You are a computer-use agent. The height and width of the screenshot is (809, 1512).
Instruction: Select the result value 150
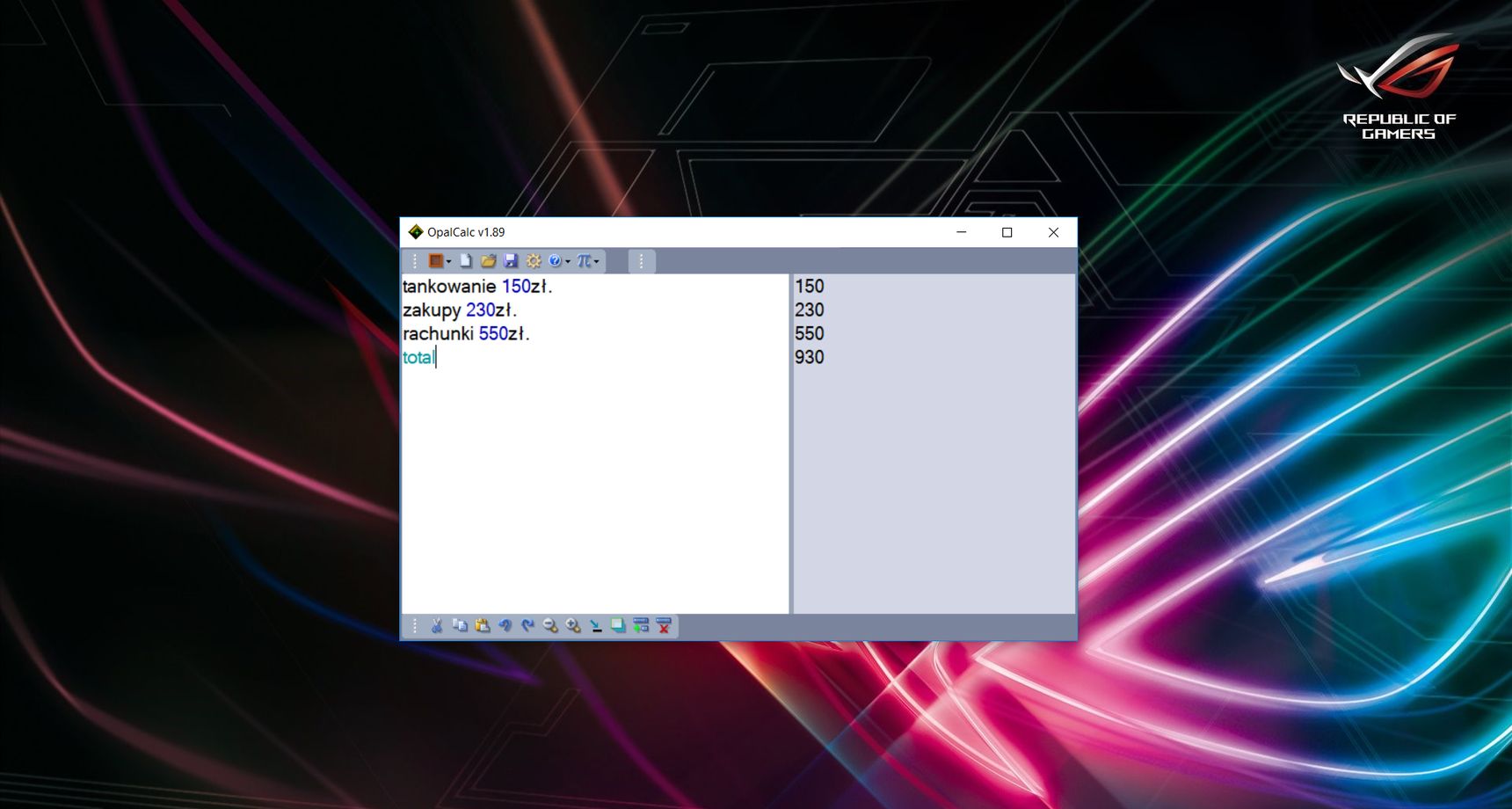click(x=810, y=286)
